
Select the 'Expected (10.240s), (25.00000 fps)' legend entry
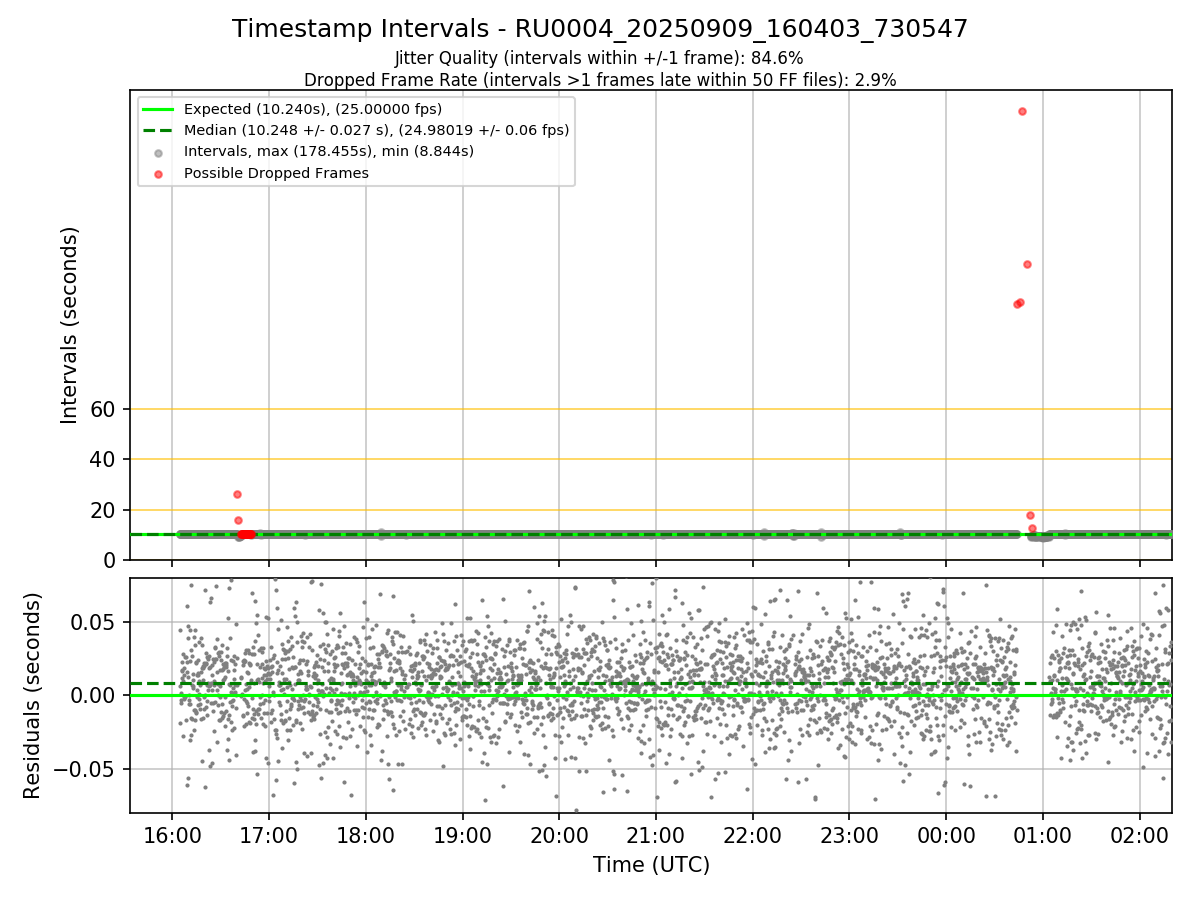click(x=313, y=109)
